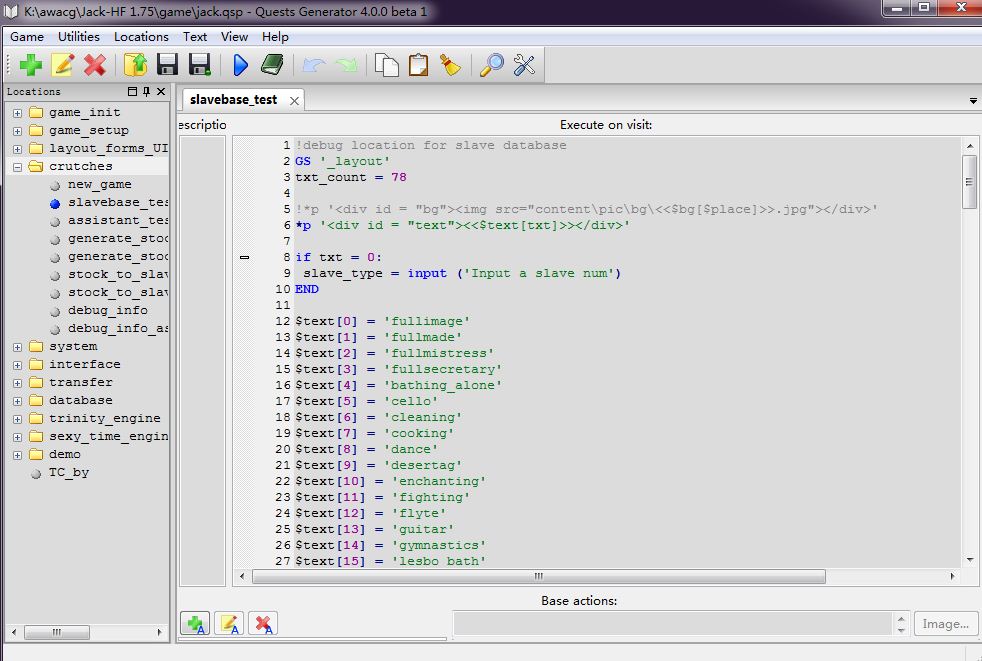Open settings with the wrench tools icon
The height and width of the screenshot is (661, 982).
click(x=524, y=65)
